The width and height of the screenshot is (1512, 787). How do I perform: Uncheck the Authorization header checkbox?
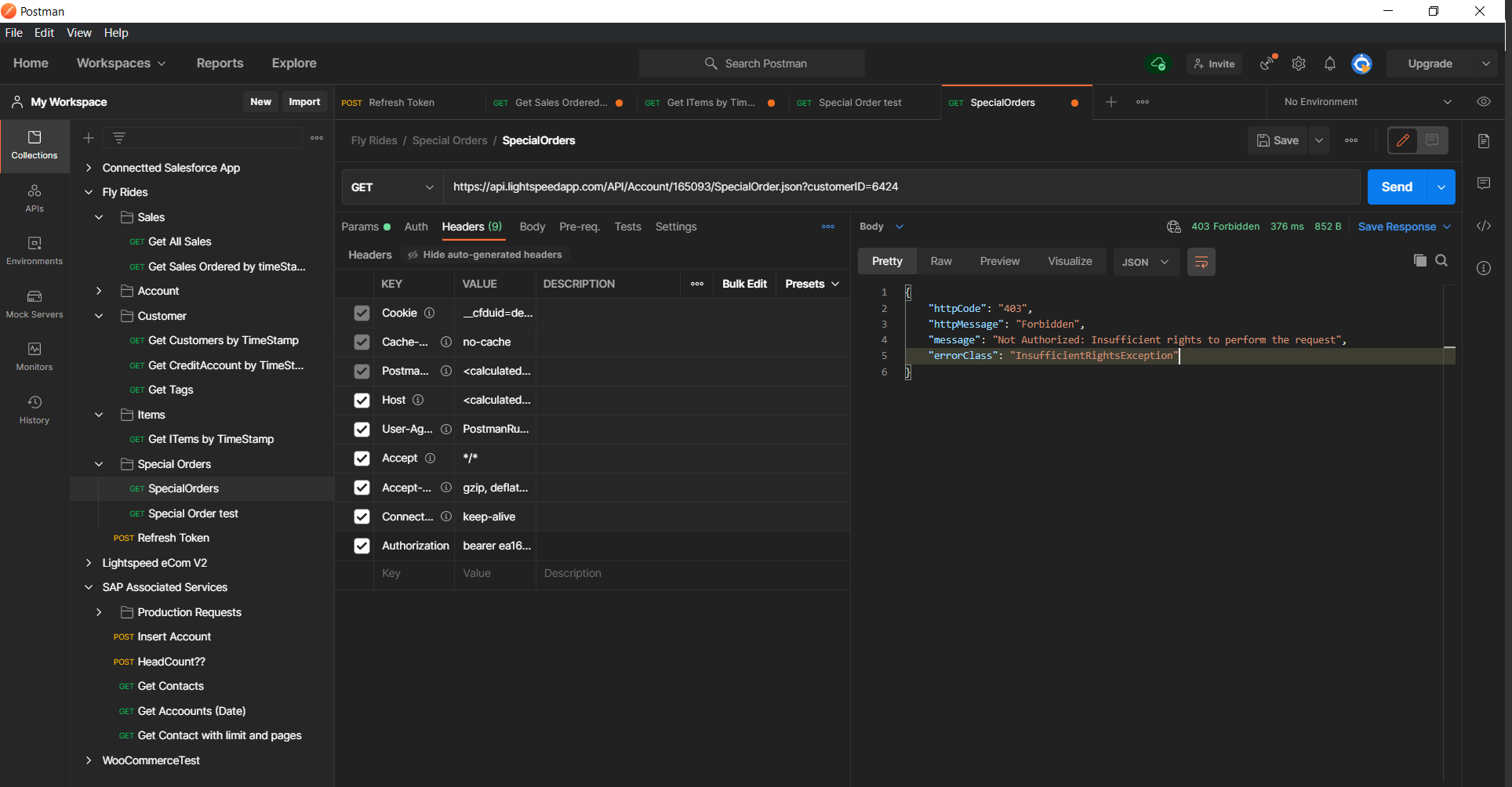pos(362,546)
